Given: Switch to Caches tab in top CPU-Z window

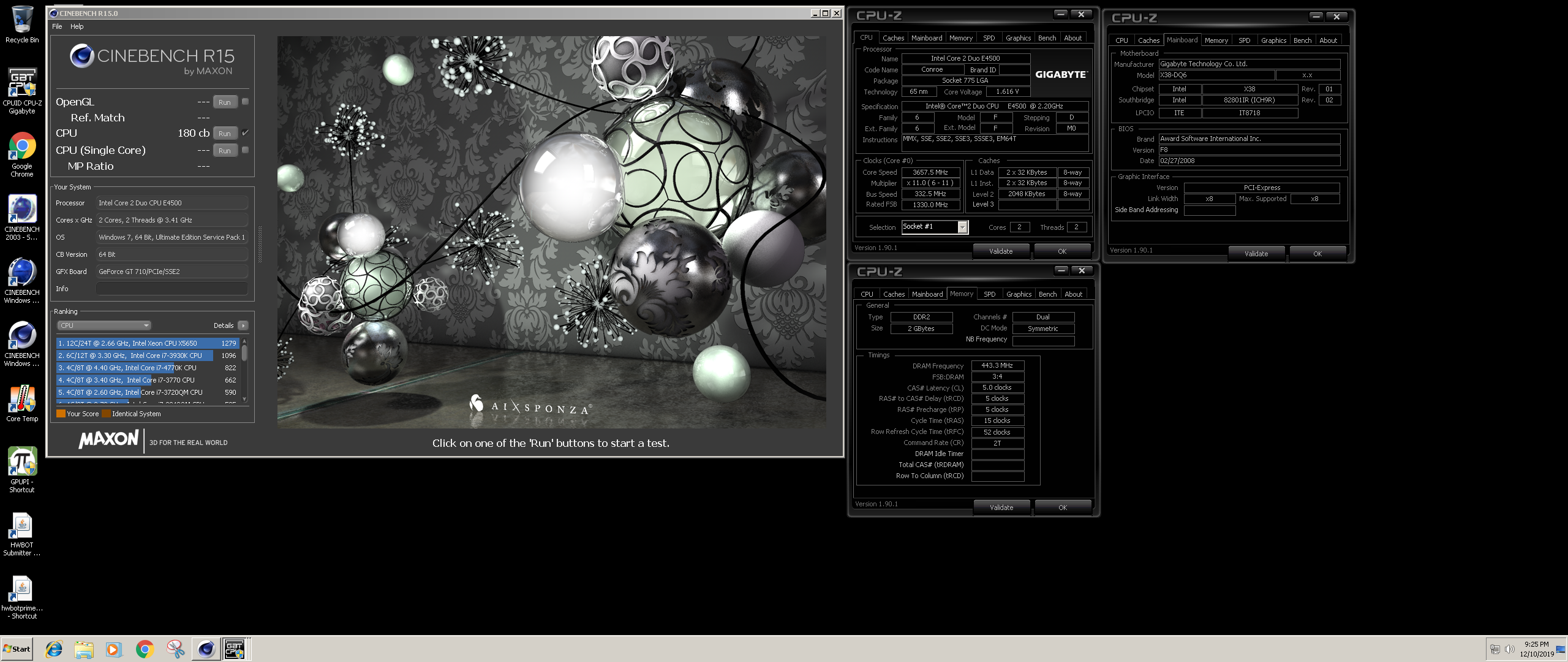Looking at the screenshot, I should tap(893, 38).
